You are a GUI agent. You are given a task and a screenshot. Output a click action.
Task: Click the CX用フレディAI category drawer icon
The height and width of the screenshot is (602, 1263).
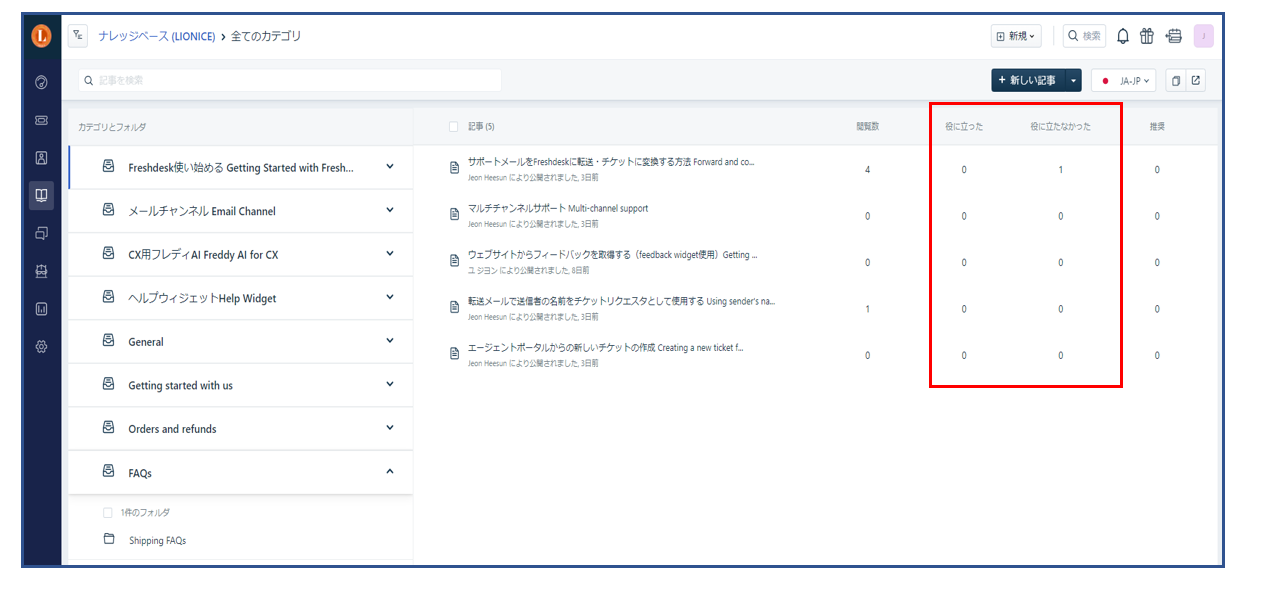(108, 253)
